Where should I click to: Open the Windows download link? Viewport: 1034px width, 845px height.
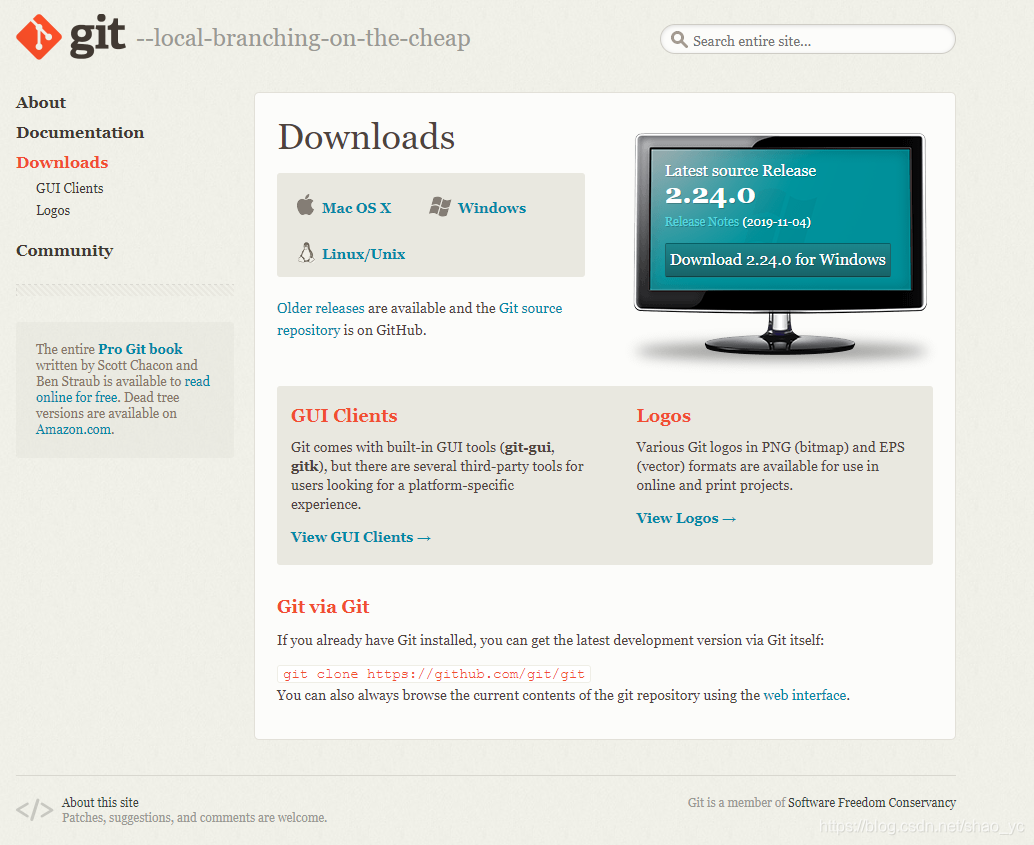[492, 208]
